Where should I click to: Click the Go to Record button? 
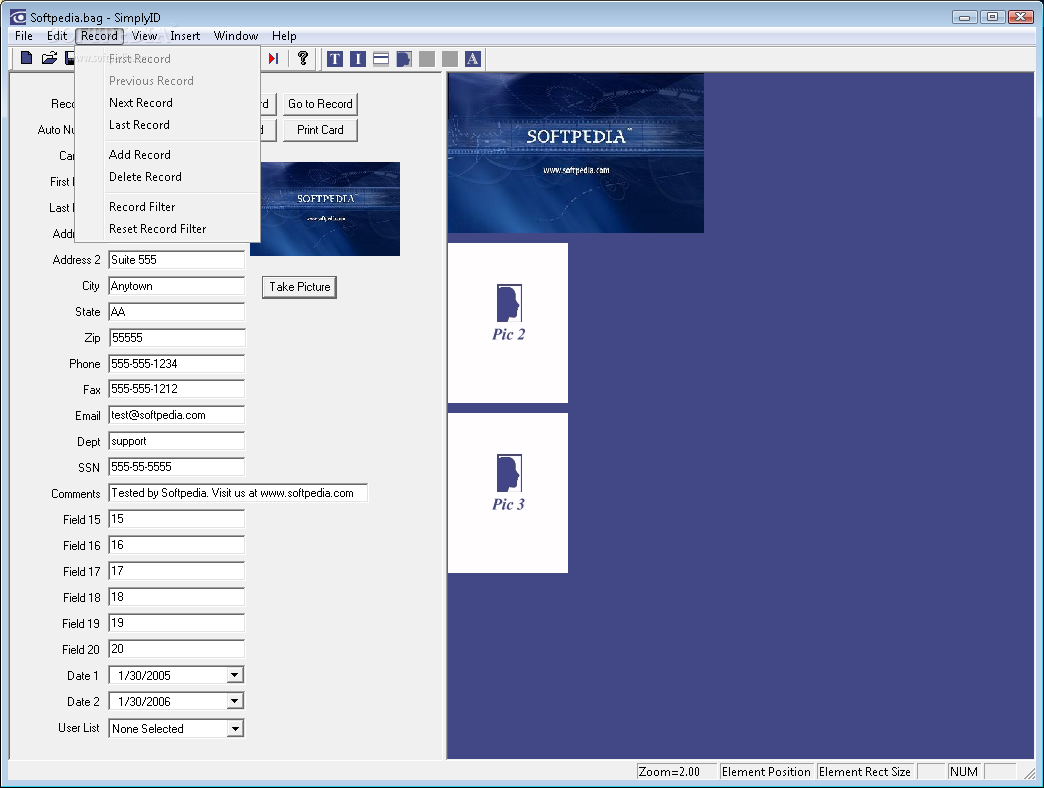pyautogui.click(x=320, y=104)
